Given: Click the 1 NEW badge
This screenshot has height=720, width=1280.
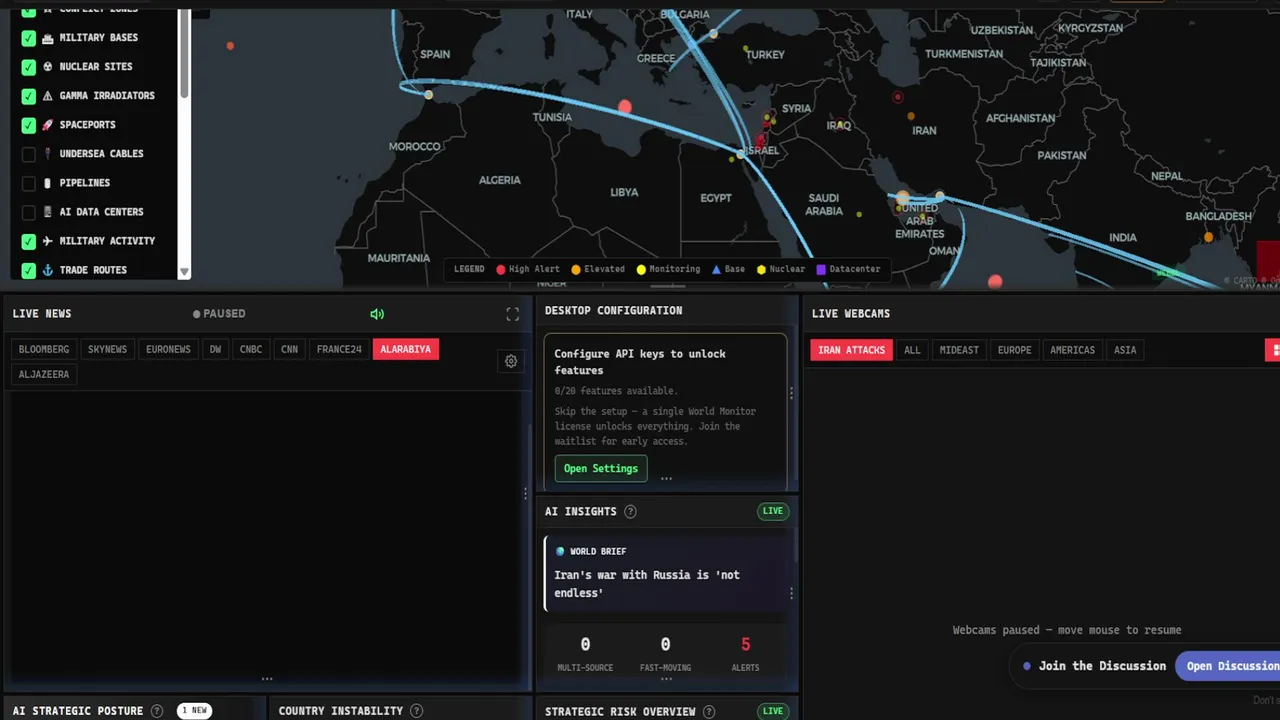Looking at the screenshot, I should [195, 711].
